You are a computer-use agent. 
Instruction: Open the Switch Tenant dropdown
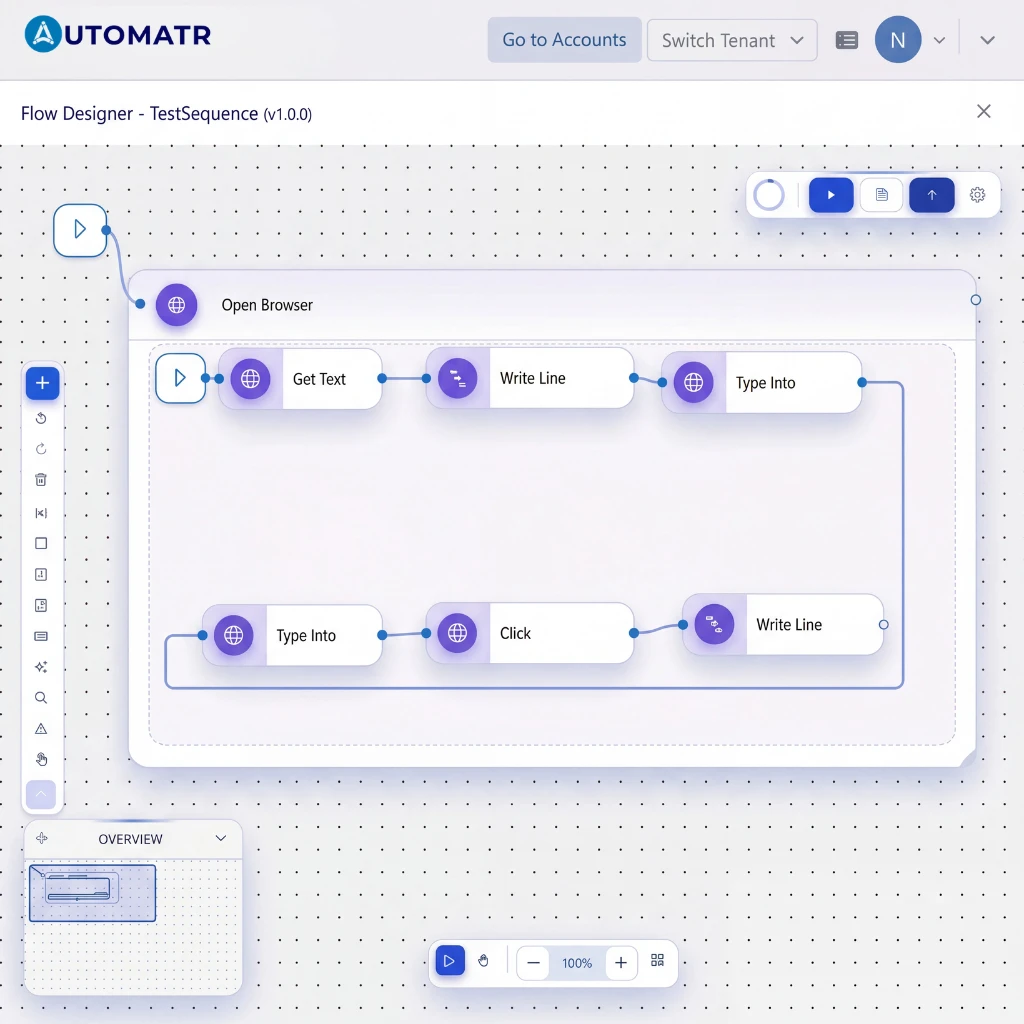click(731, 40)
